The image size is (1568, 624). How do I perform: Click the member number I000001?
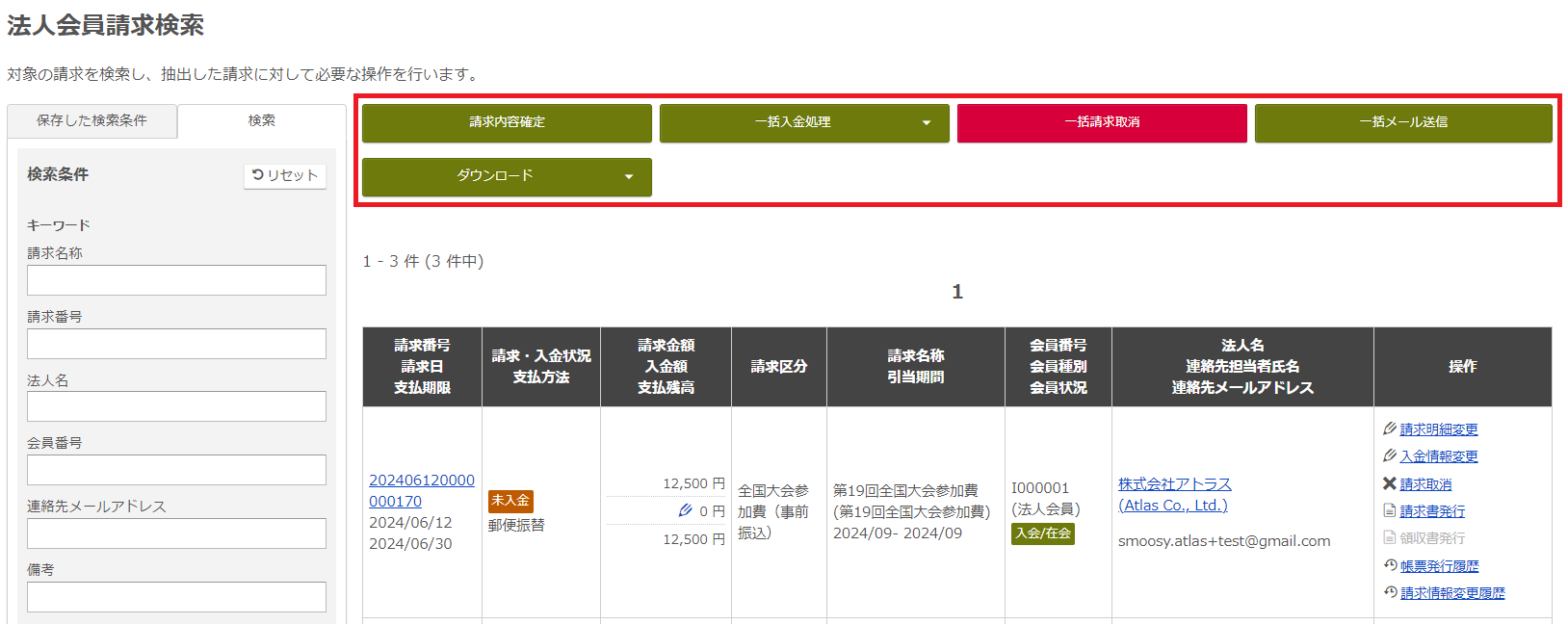point(1040,488)
